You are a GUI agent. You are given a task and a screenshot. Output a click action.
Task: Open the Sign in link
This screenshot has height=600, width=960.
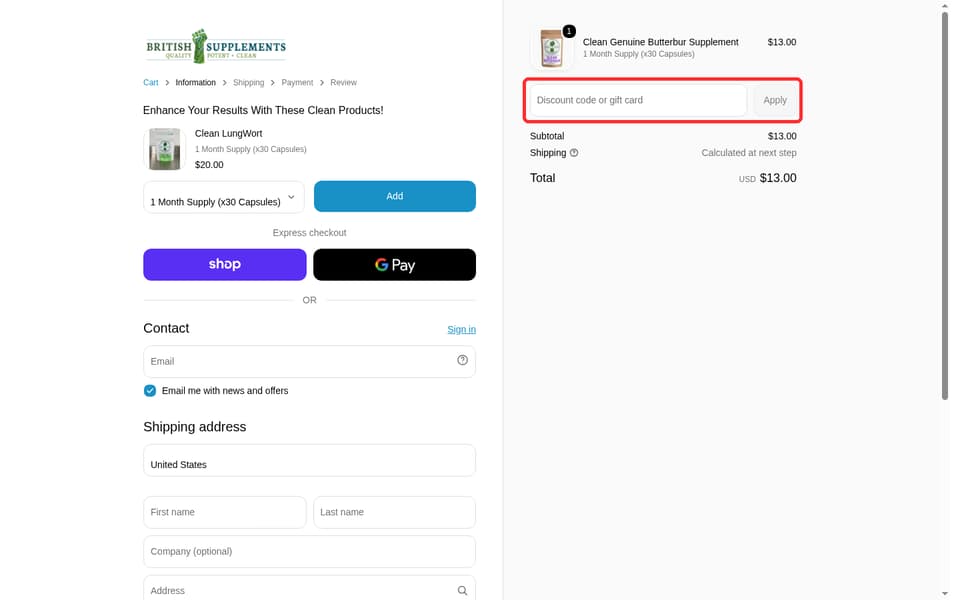point(461,329)
